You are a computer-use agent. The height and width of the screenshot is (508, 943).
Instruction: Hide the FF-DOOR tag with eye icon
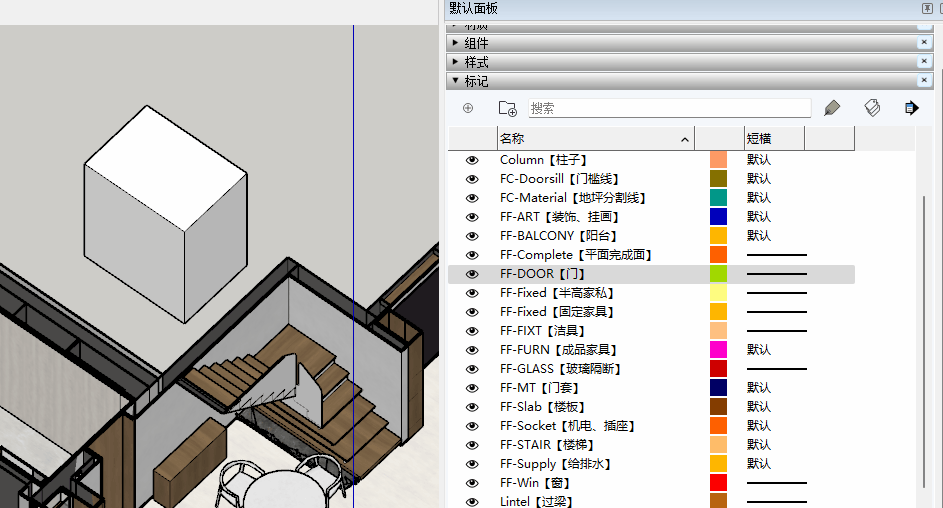472,274
